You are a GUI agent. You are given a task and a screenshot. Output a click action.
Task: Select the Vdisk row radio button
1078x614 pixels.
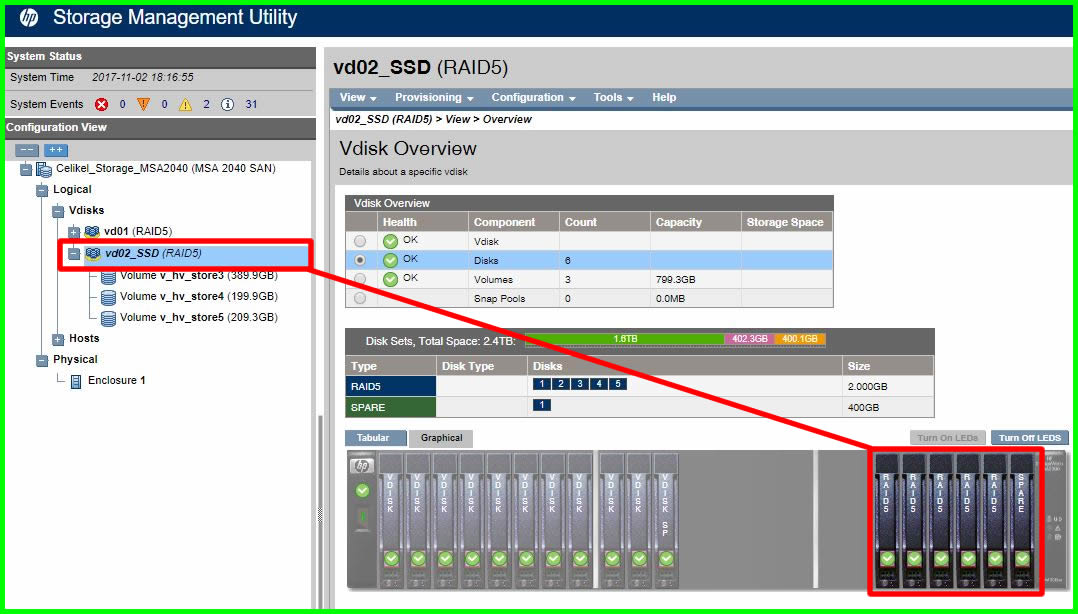(x=360, y=241)
